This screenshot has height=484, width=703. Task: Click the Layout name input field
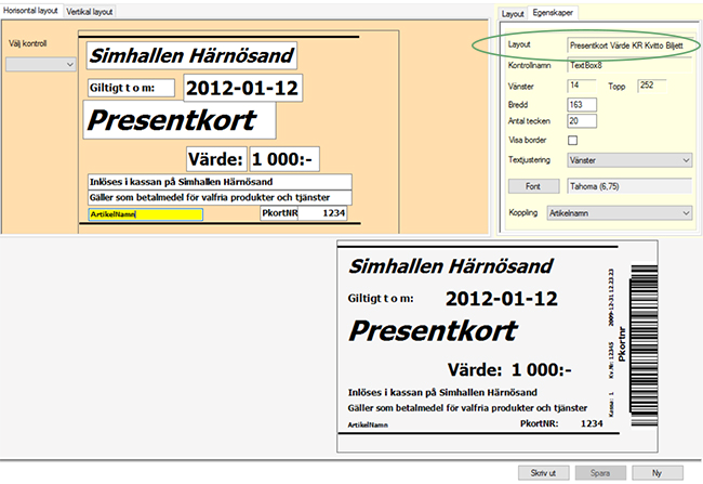pos(629,46)
